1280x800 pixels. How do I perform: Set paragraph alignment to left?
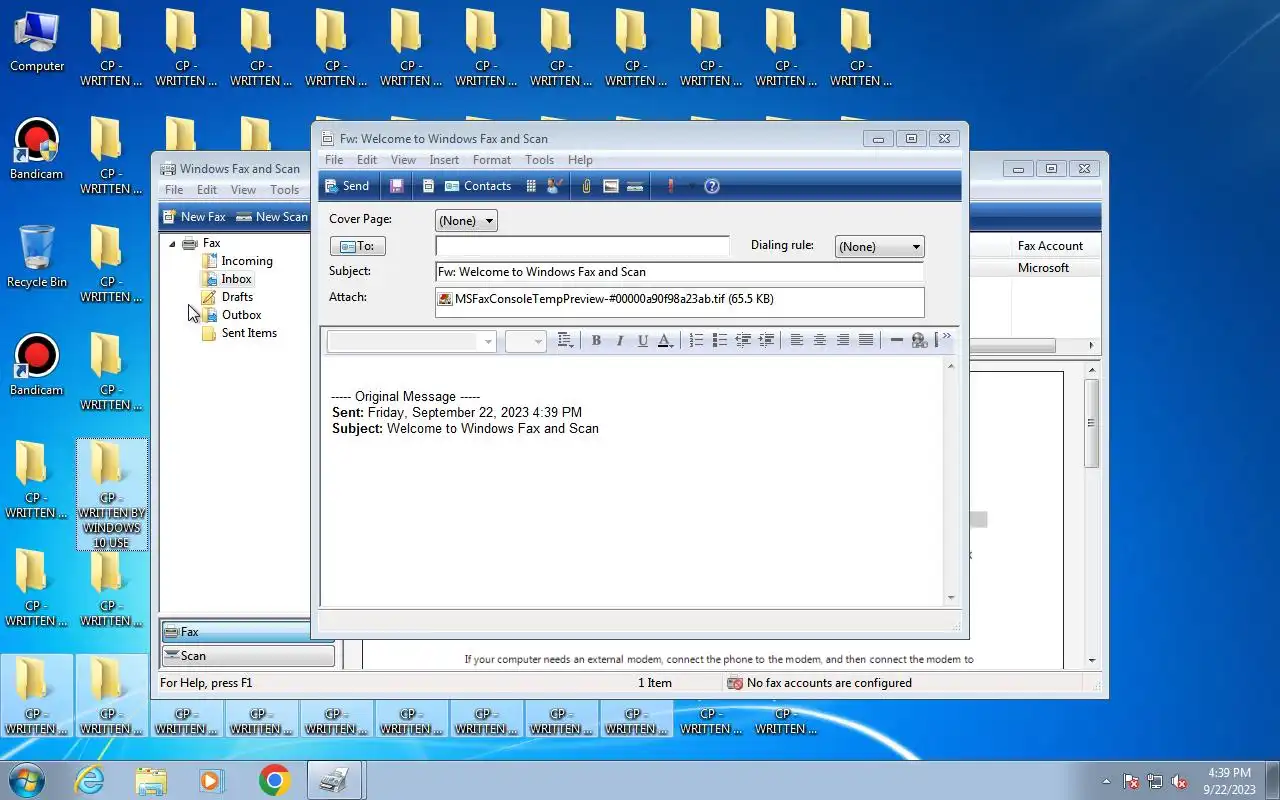pyautogui.click(x=797, y=341)
